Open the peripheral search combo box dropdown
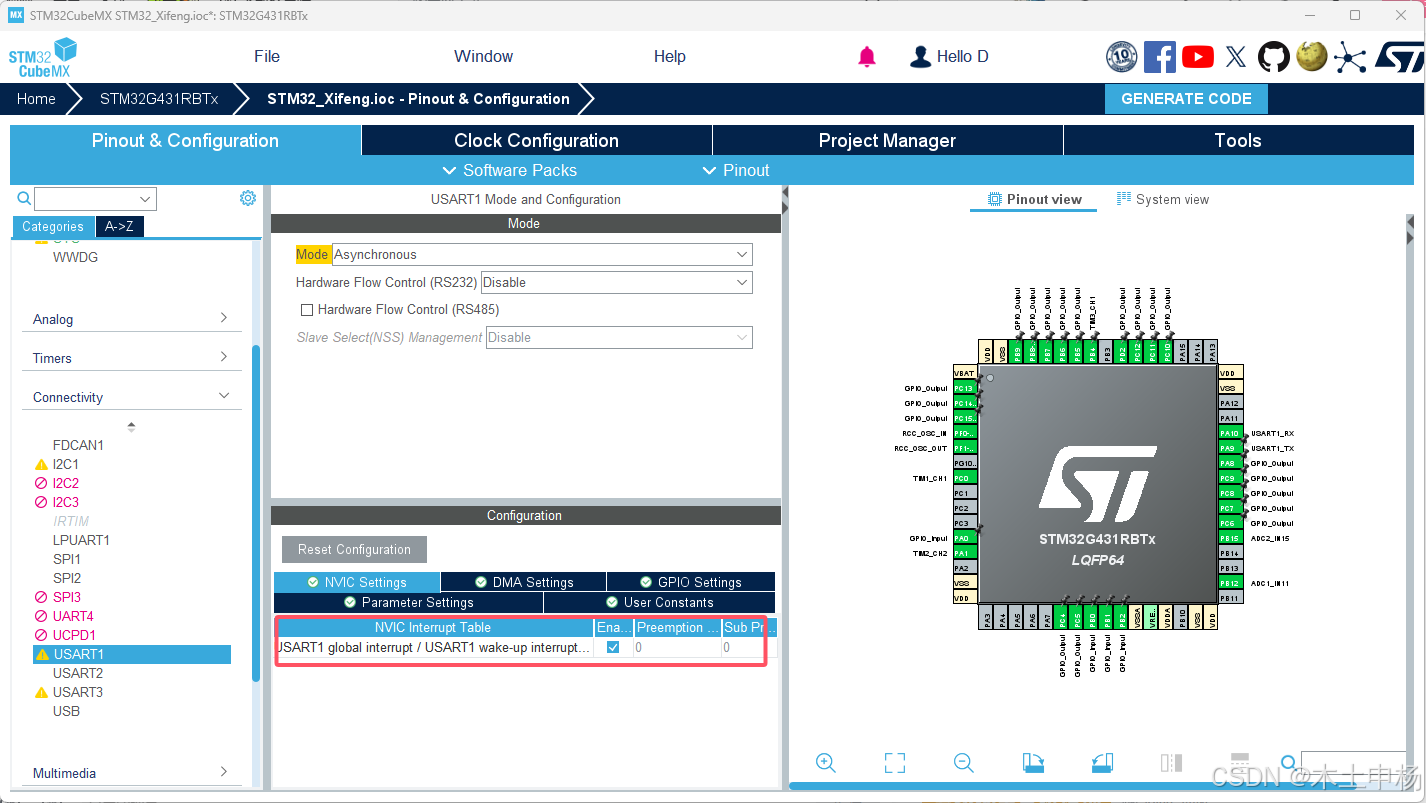 pyautogui.click(x=147, y=199)
